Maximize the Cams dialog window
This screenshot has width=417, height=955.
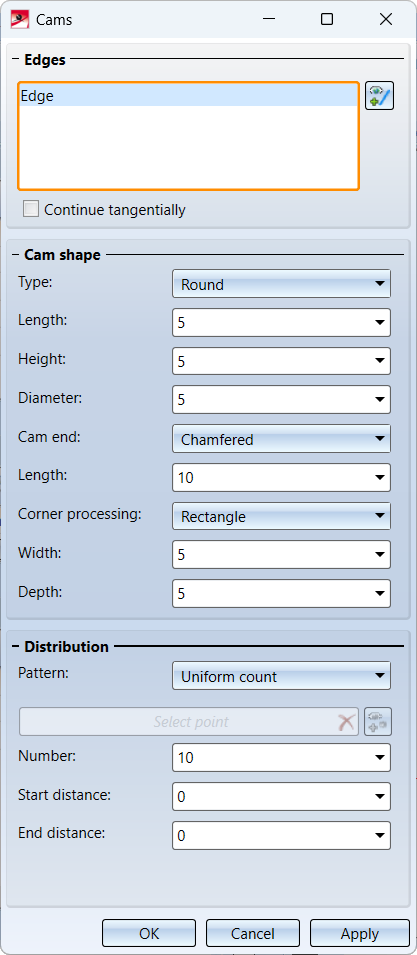pos(327,19)
